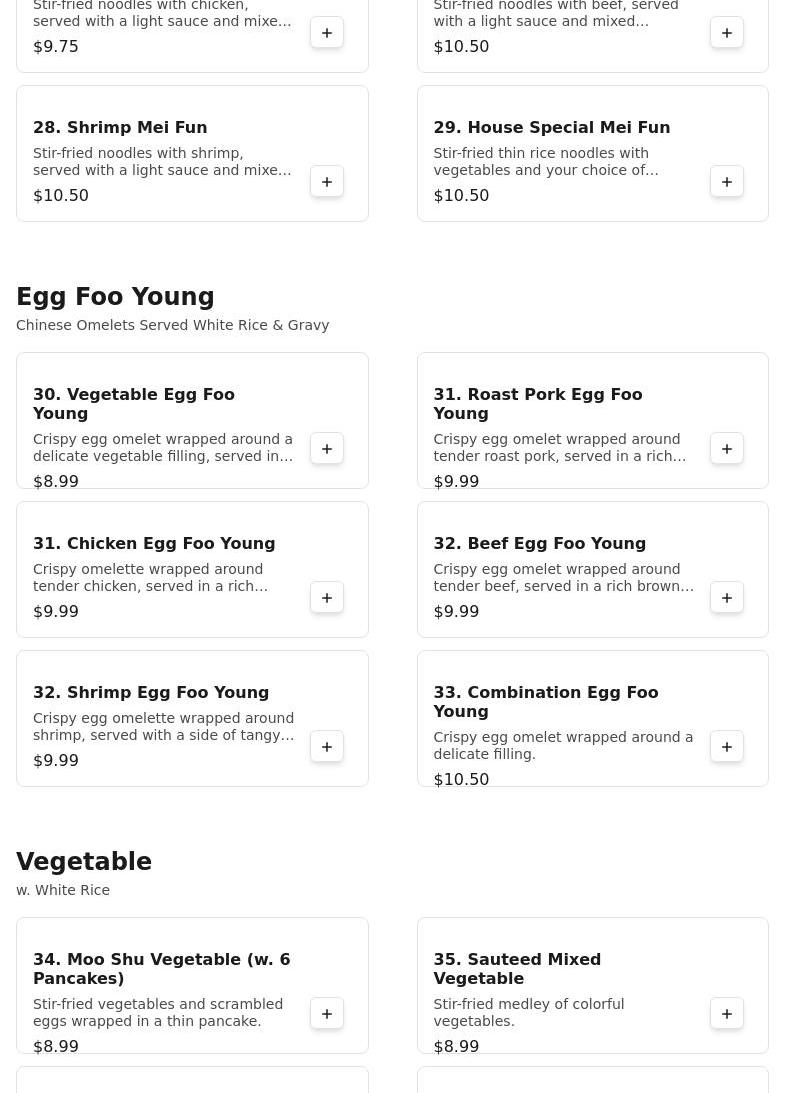
Task: Select Sauteed Mixed Vegetable title
Action: 517,969
